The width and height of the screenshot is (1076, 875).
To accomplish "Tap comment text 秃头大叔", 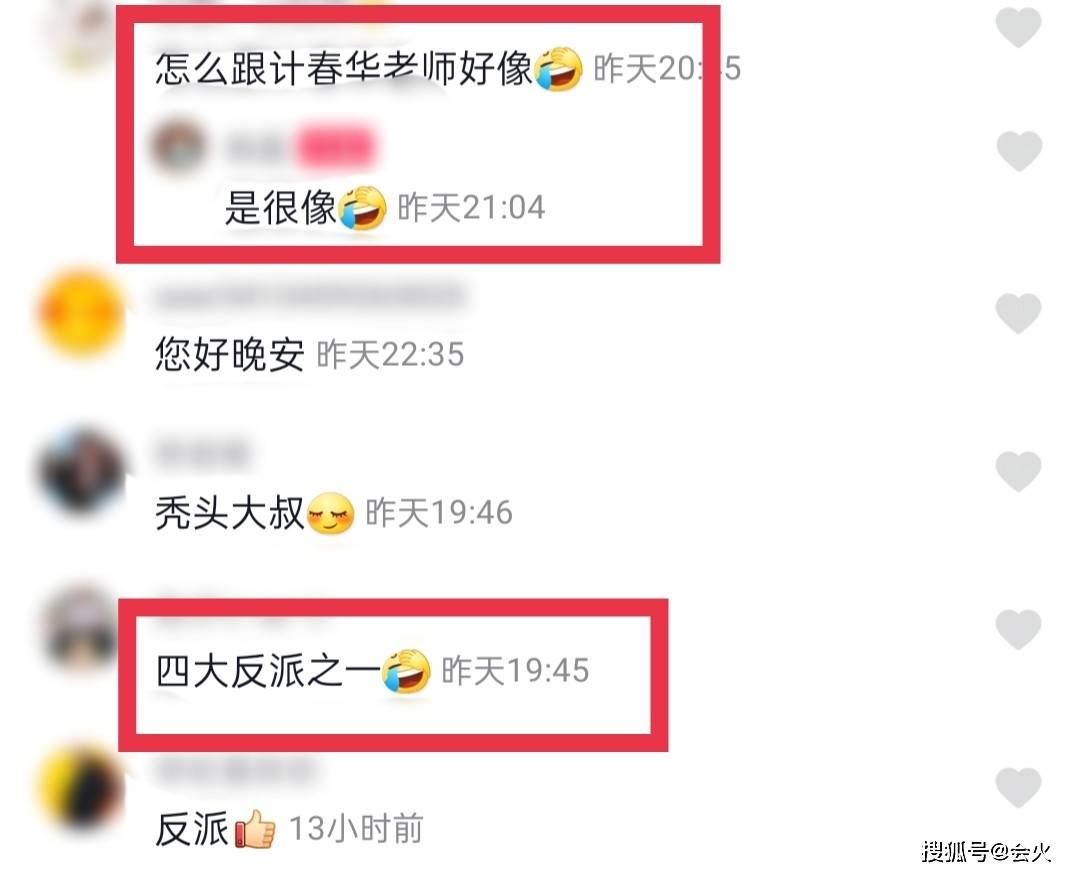I will (x=229, y=513).
